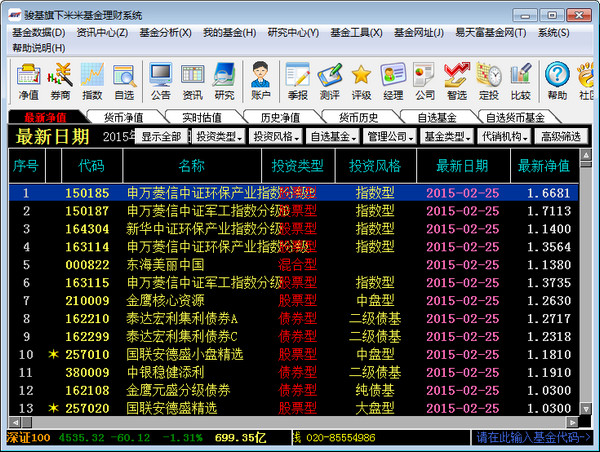Open the 代销机构 filter dropdown
600x452 pixels.
(504, 136)
